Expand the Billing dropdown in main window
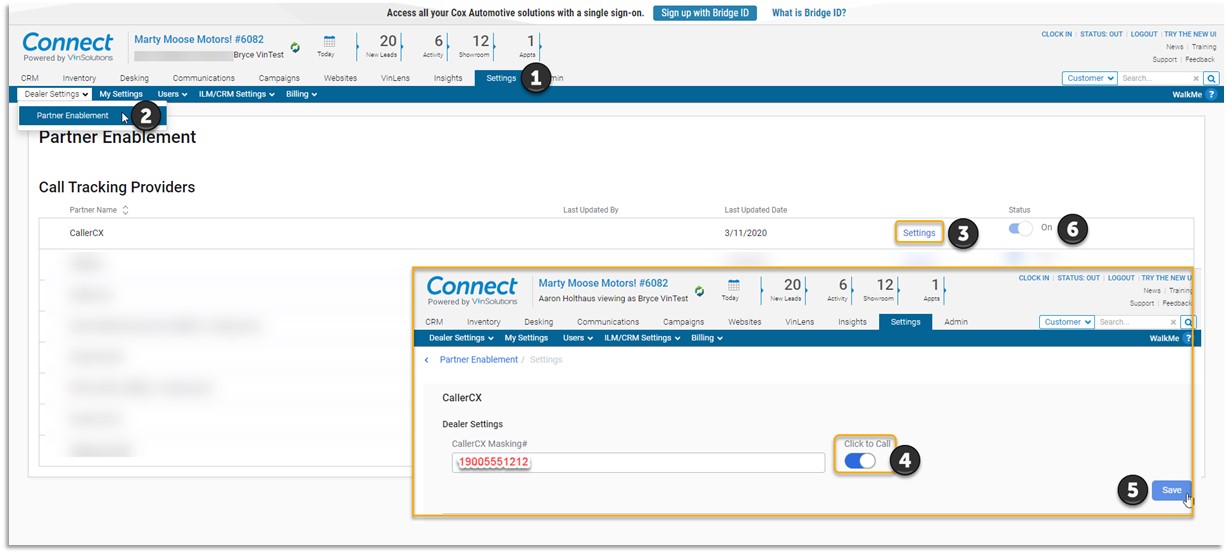The image size is (1227, 554). pyautogui.click(x=301, y=94)
